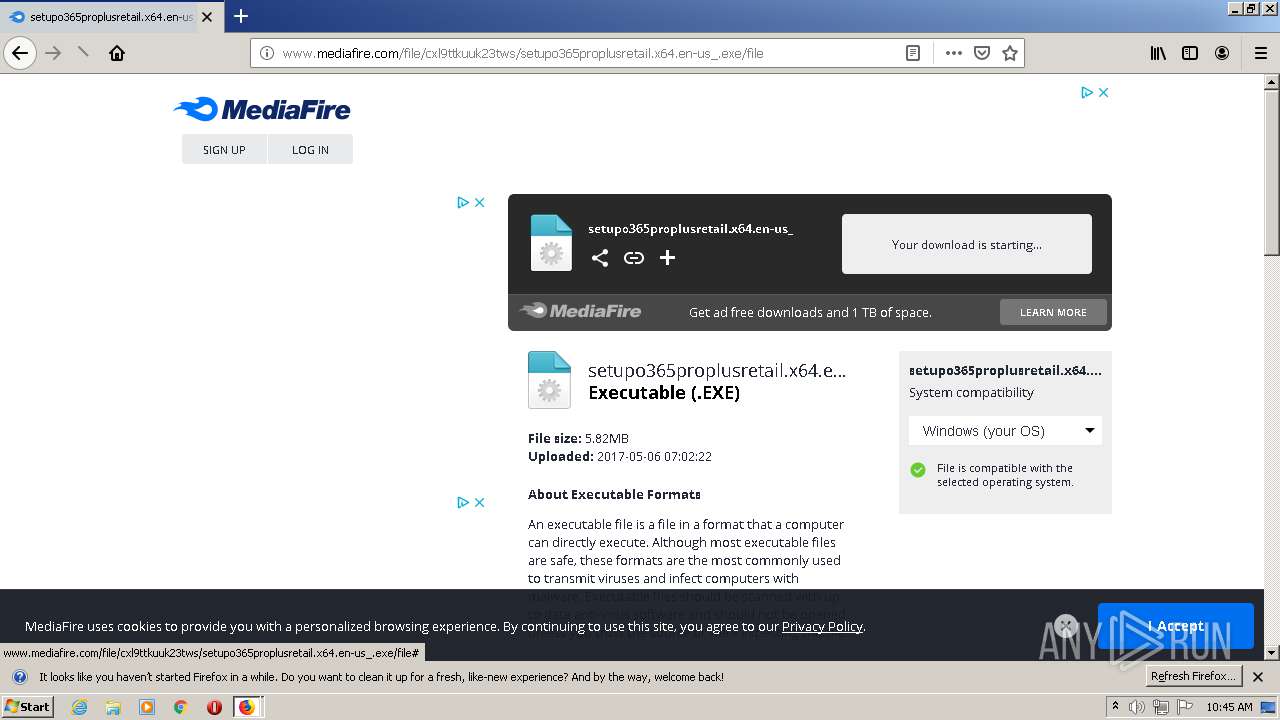Launch Google Chrome from the taskbar
1280x720 pixels.
180,707
